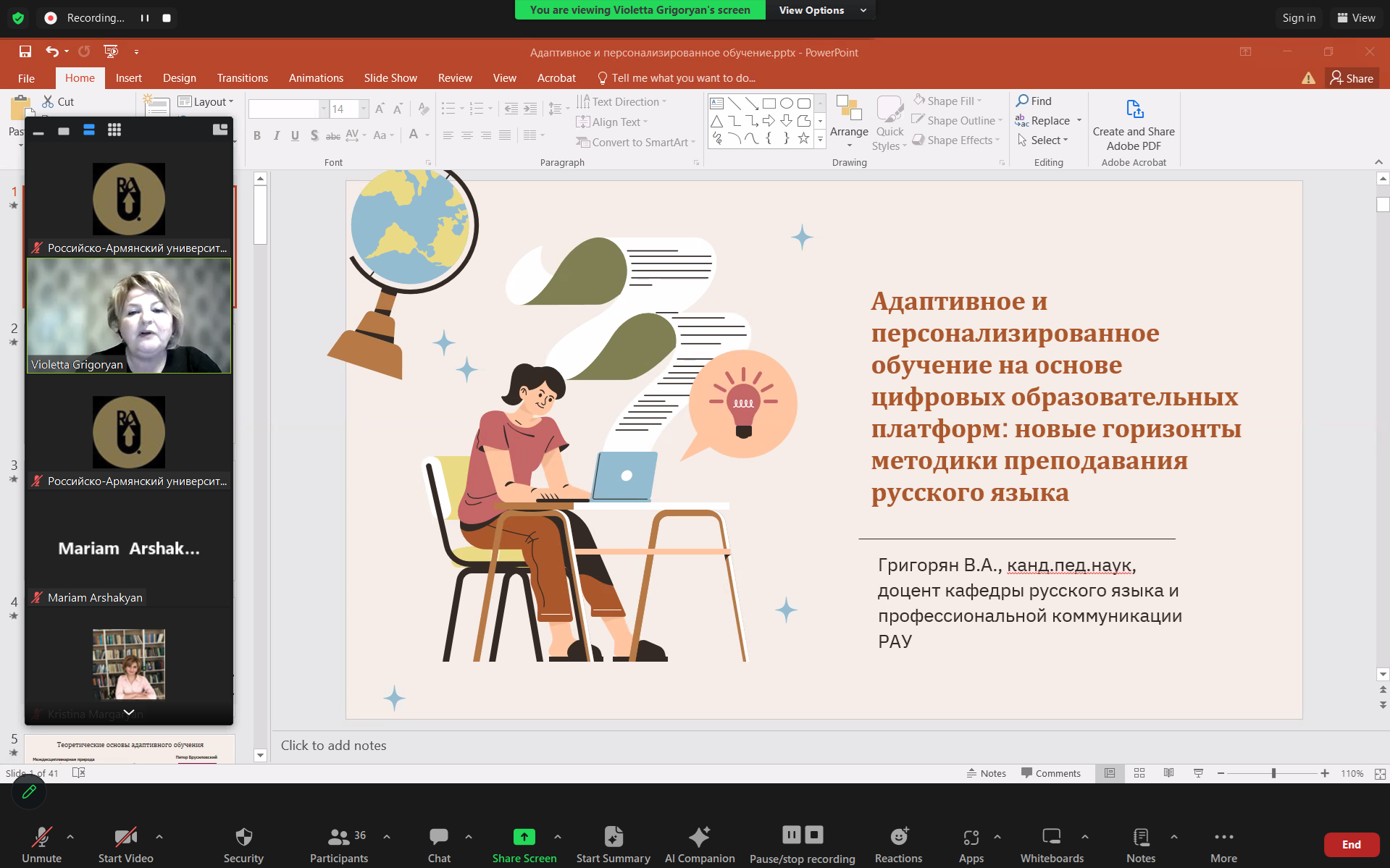Adjust the PowerPoint zoom slider
This screenshot has width=1390, height=868.
tap(1273, 773)
